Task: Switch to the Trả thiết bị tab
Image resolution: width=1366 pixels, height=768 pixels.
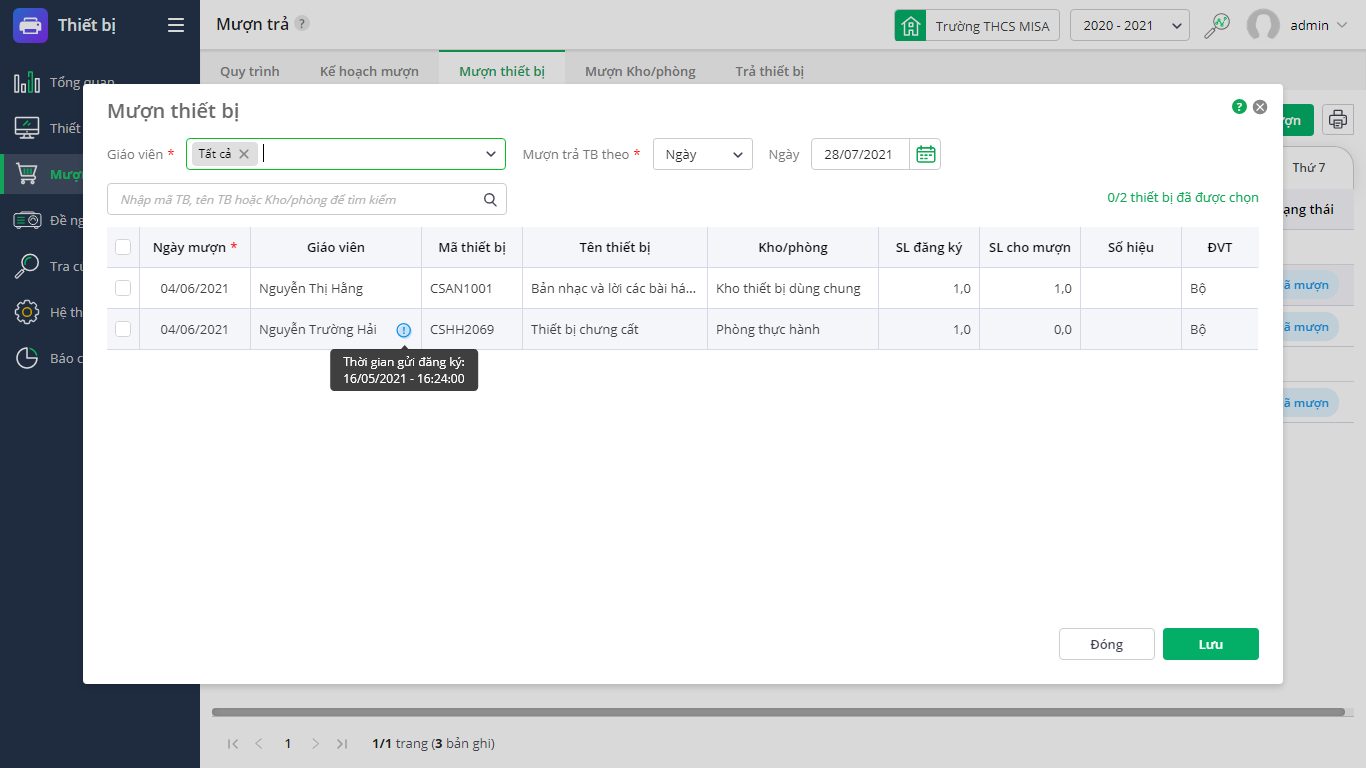Action: point(770,71)
